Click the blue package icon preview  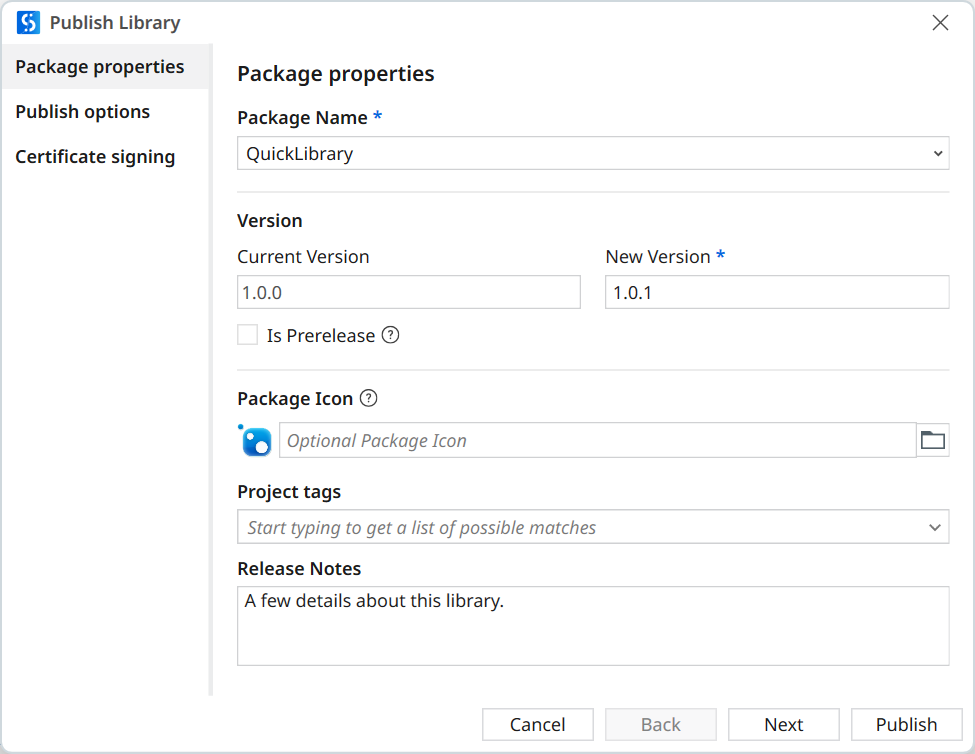point(256,441)
